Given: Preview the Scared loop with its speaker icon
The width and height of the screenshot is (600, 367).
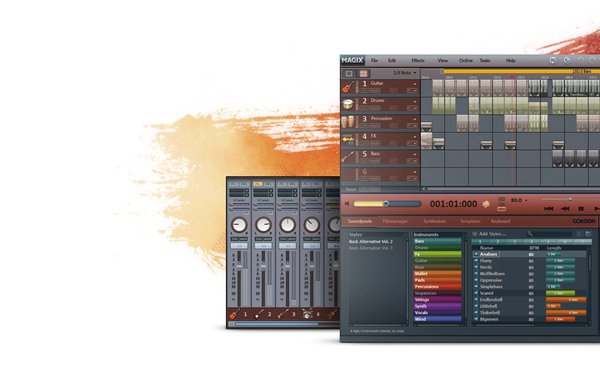Looking at the screenshot, I should [x=476, y=293].
